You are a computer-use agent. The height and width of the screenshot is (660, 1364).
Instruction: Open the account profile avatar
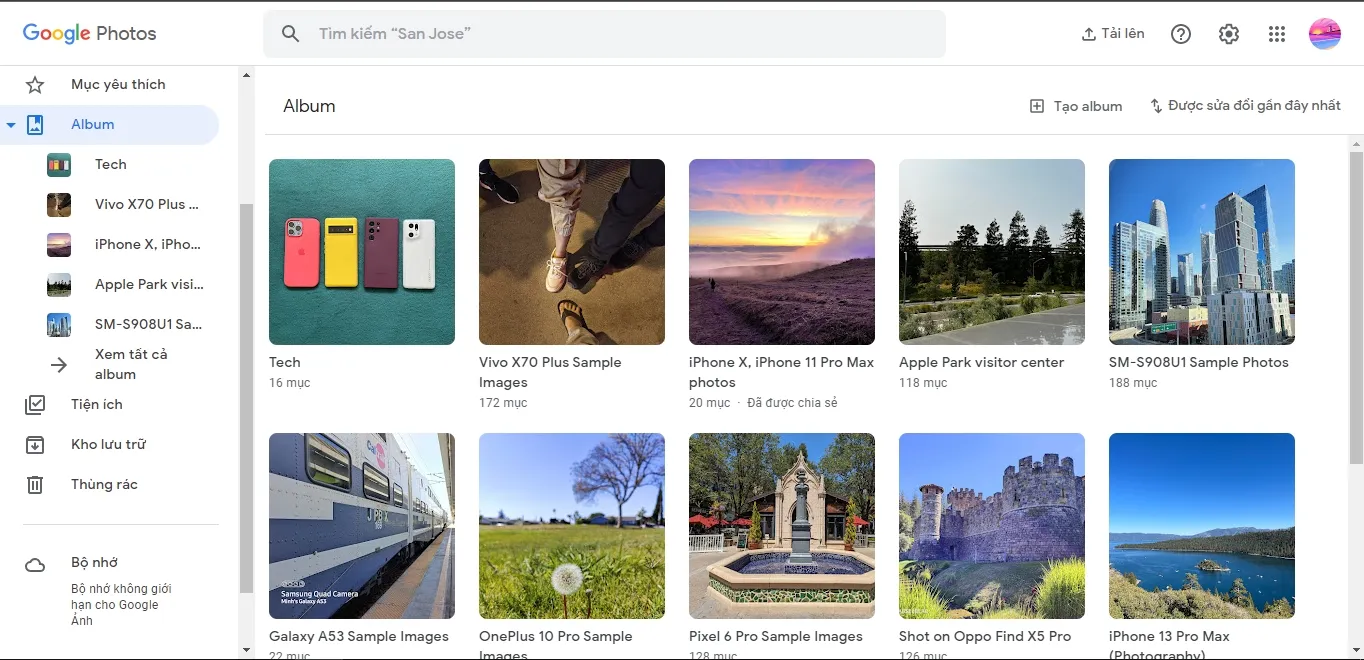[1325, 34]
